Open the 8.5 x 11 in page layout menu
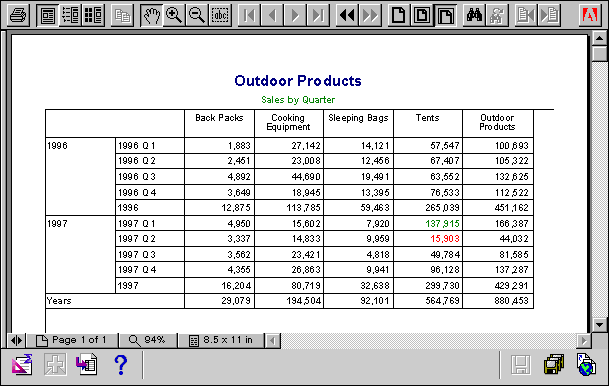Screen dimensions: 609x386 [x=221, y=341]
